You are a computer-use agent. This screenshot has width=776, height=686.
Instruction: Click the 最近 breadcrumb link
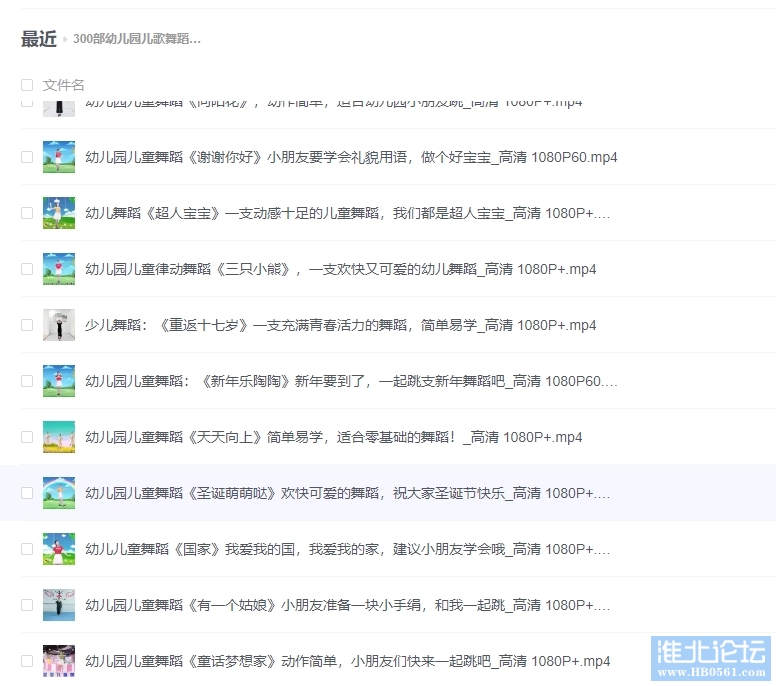[x=38, y=39]
